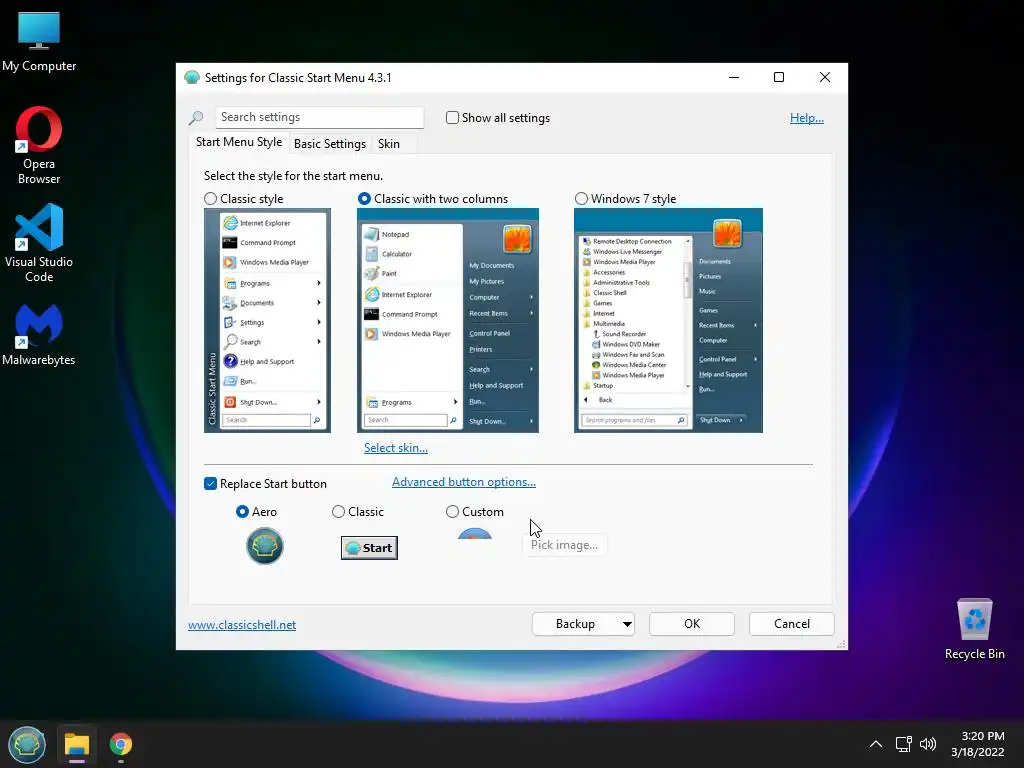Click the Custom button image preview
The height and width of the screenshot is (768, 1024).
pos(475,534)
